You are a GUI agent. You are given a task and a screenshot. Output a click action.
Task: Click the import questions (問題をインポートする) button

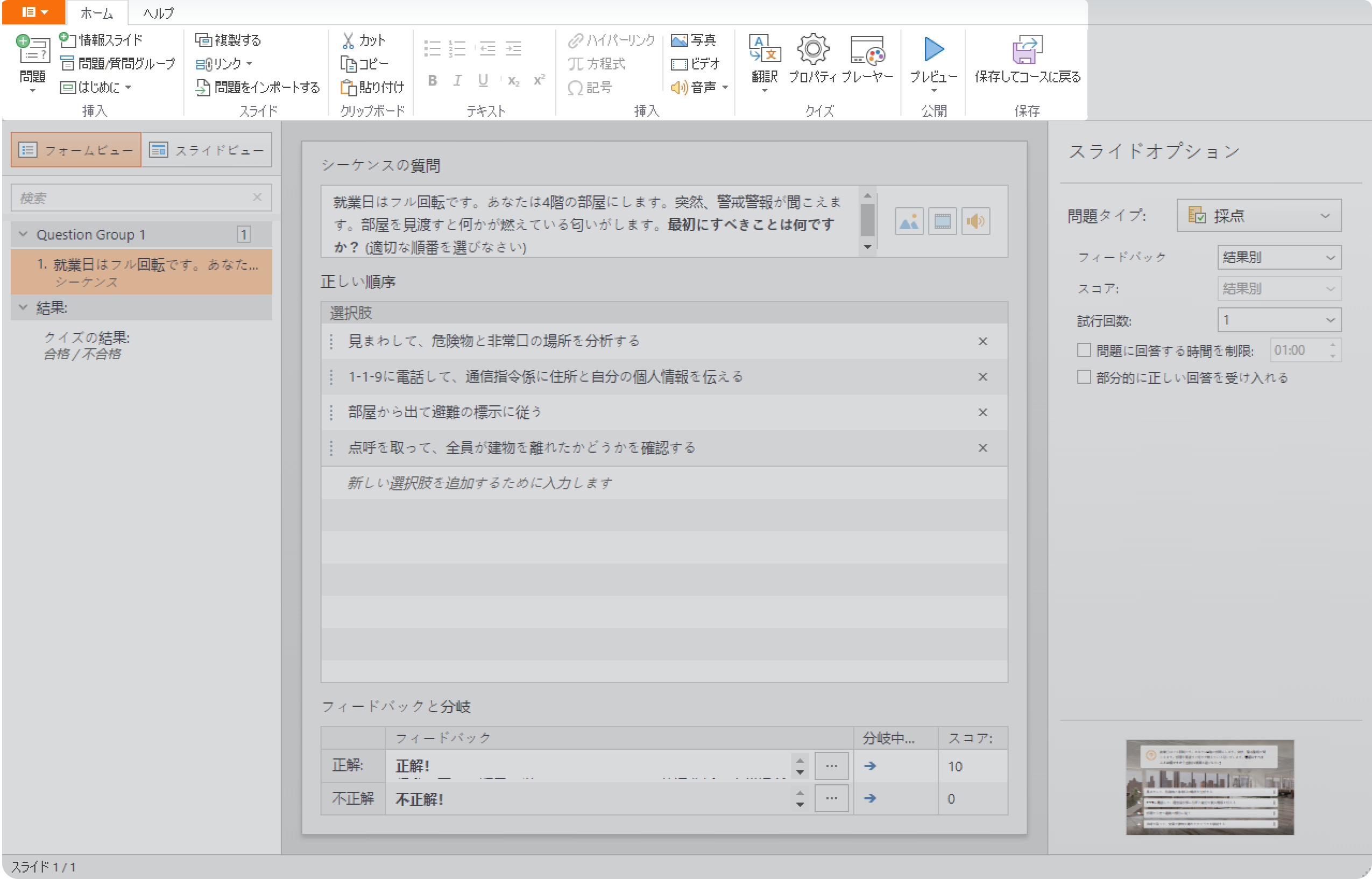[x=258, y=87]
